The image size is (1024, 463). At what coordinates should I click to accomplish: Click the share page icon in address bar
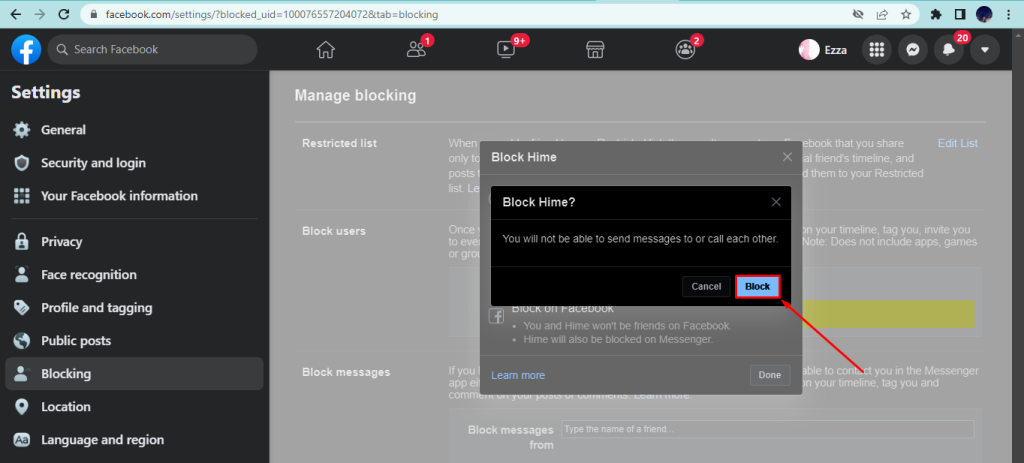(x=882, y=14)
